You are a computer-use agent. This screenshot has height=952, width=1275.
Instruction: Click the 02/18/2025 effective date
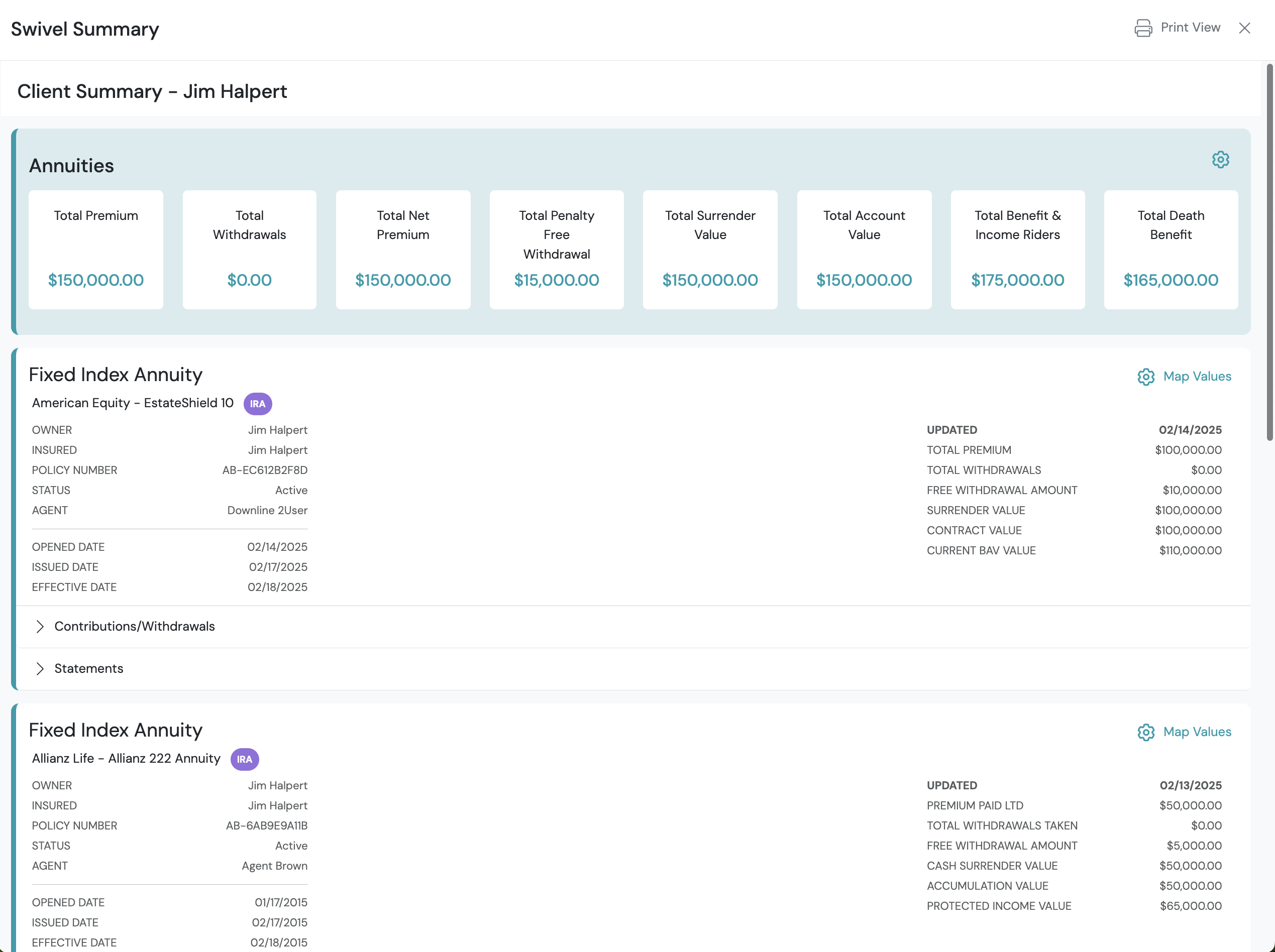pyautogui.click(x=278, y=587)
